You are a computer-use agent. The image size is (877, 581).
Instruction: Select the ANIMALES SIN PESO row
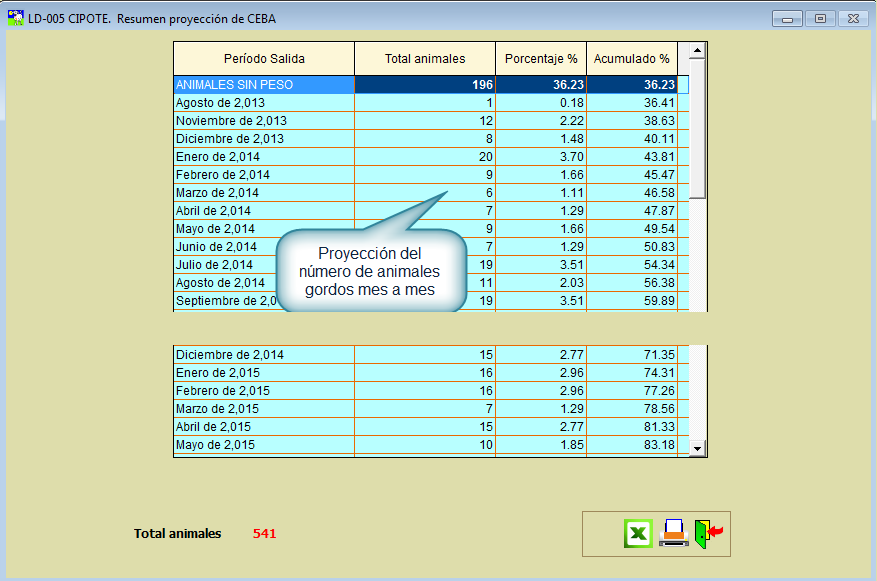click(264, 85)
